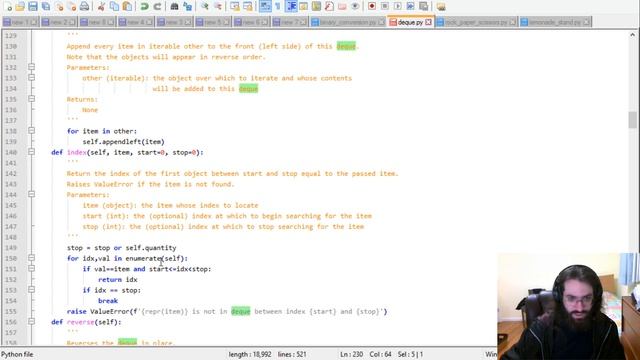The height and width of the screenshot is (360, 640).
Task: Close the deque.py tab with its X
Action: pos(428,22)
